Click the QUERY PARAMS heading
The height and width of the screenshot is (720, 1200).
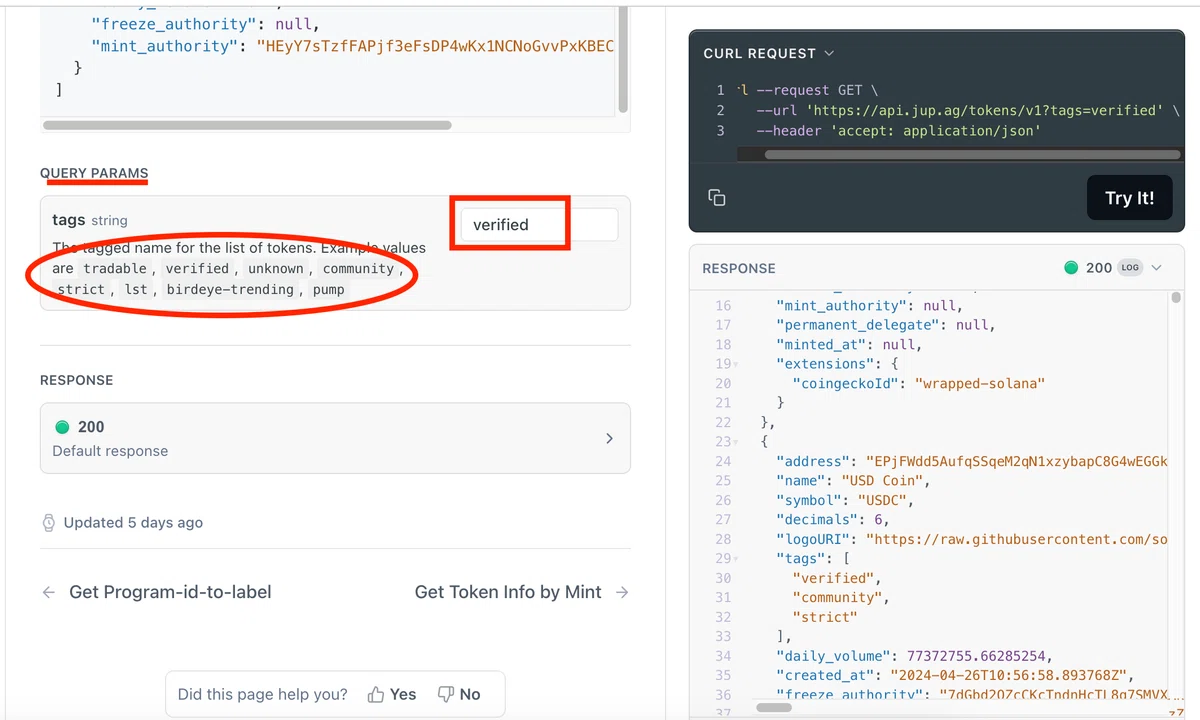click(x=94, y=173)
